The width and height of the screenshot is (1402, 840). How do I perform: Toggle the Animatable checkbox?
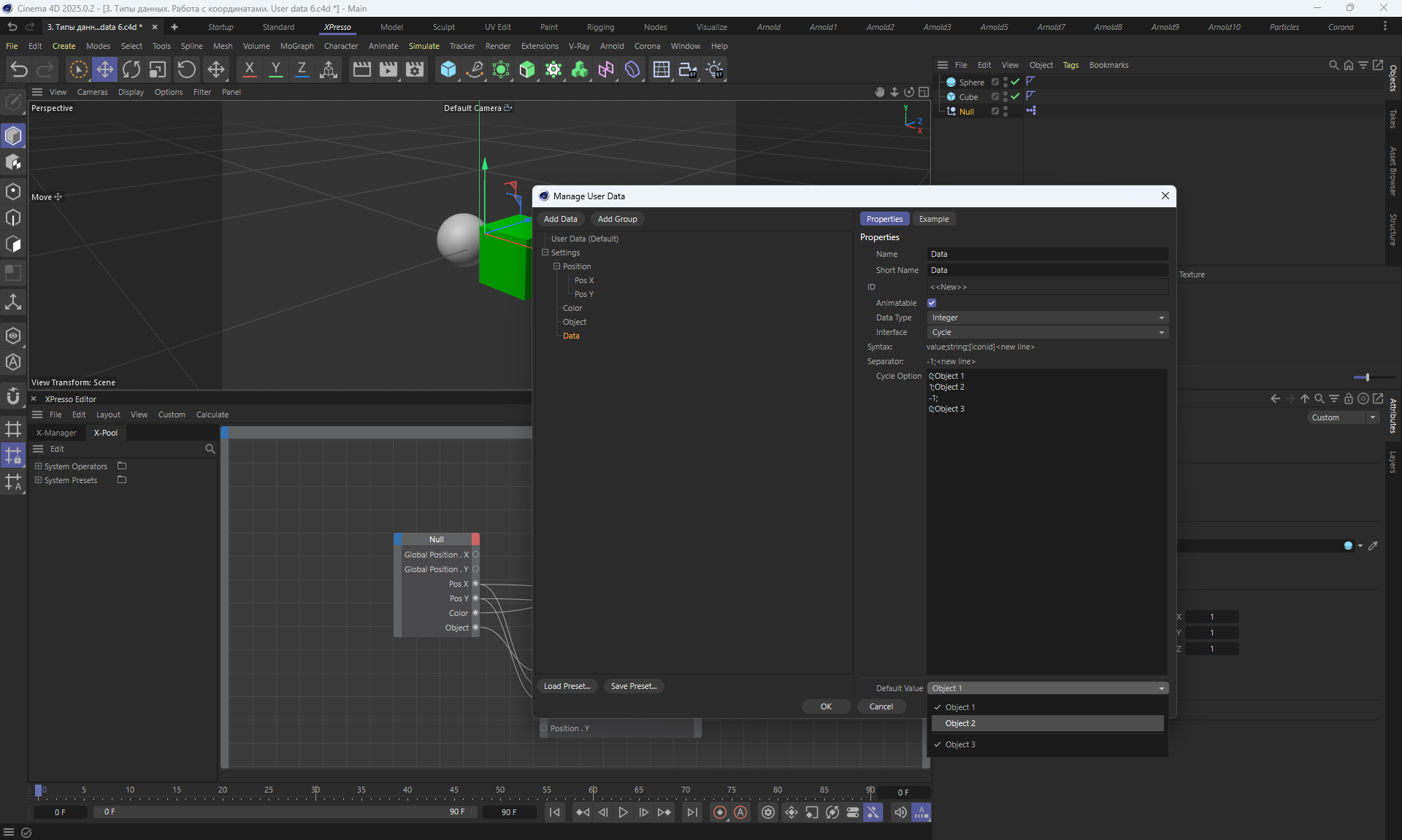(932, 303)
